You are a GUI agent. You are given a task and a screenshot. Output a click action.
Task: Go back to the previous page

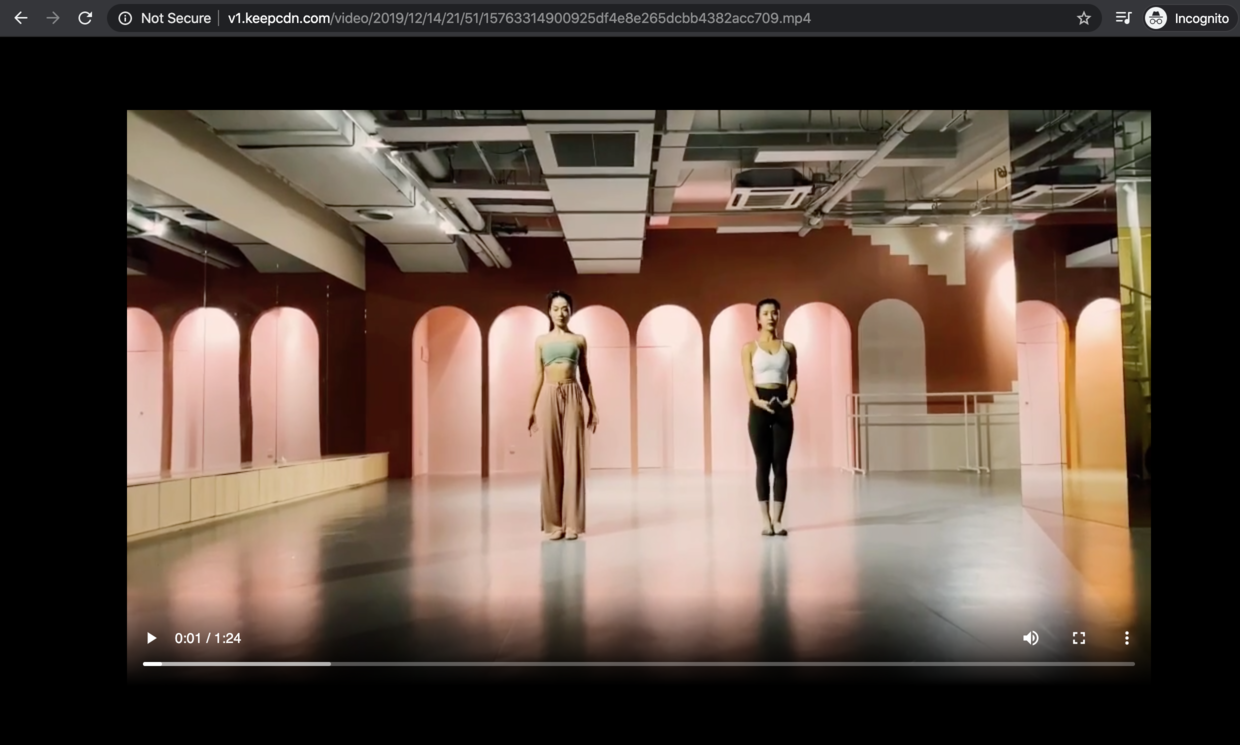tap(20, 18)
